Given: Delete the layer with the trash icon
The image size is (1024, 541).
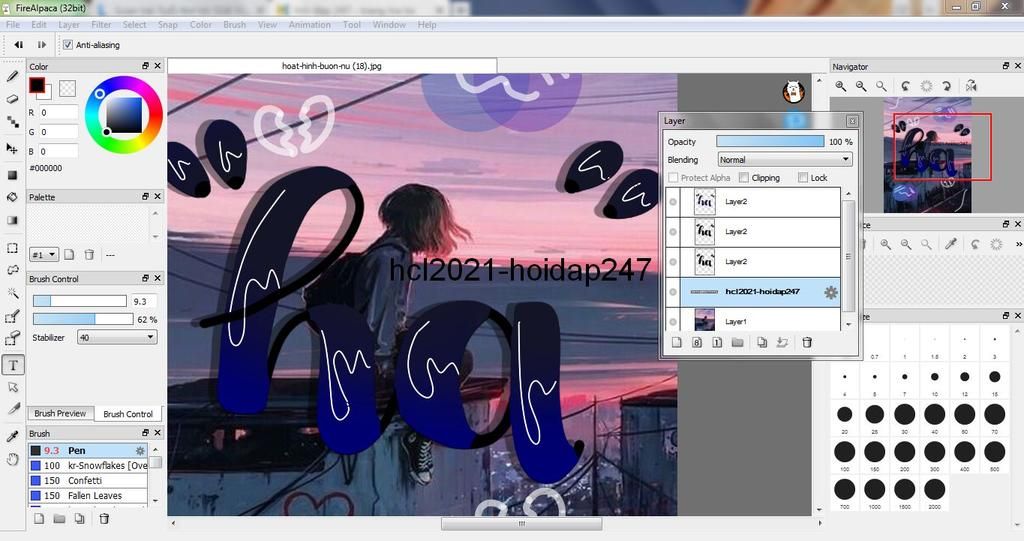Looking at the screenshot, I should tap(807, 342).
